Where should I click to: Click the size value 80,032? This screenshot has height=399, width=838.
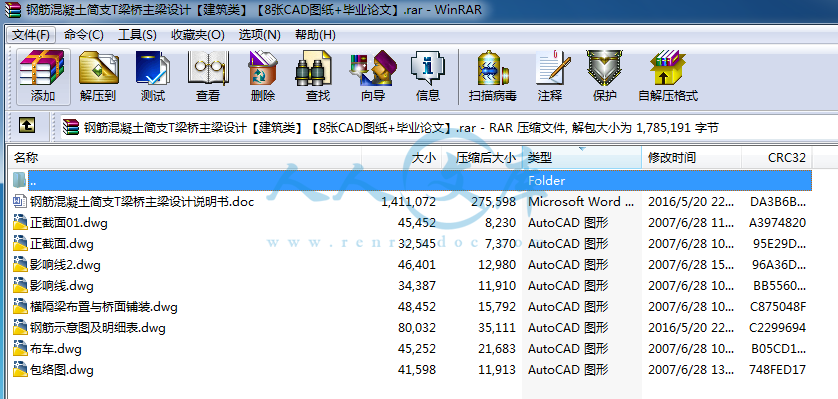tap(417, 327)
